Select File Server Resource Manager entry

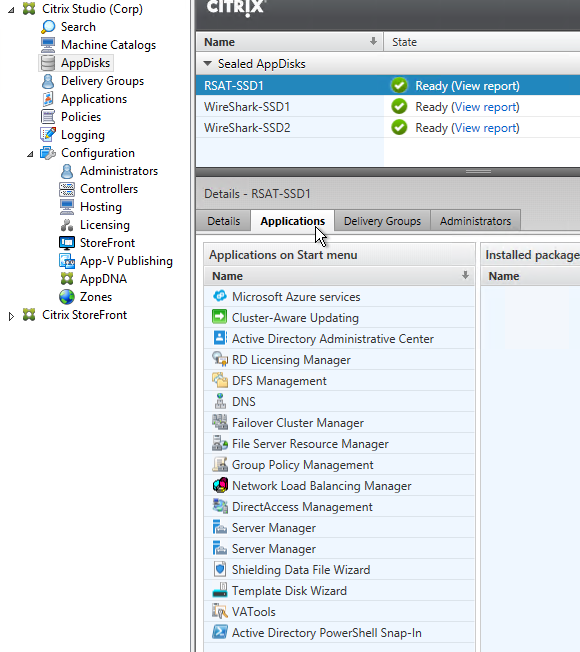(339, 443)
